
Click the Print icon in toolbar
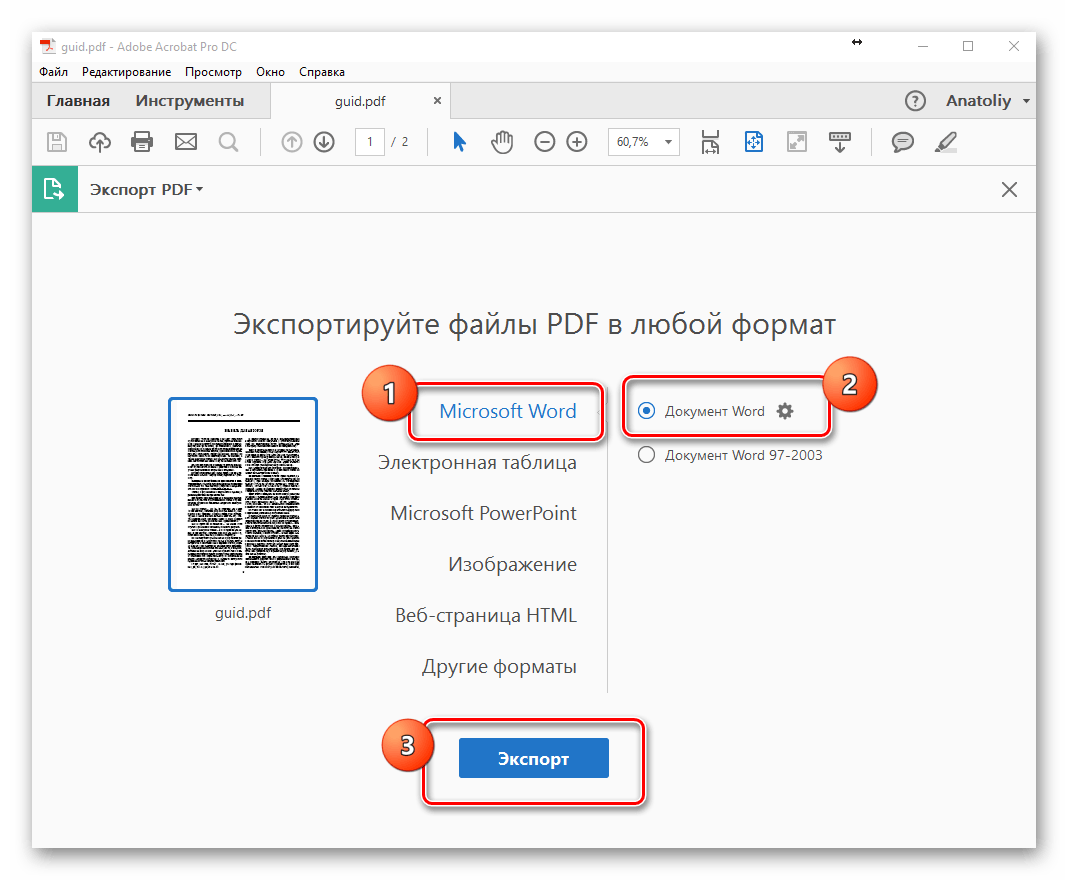(x=143, y=142)
